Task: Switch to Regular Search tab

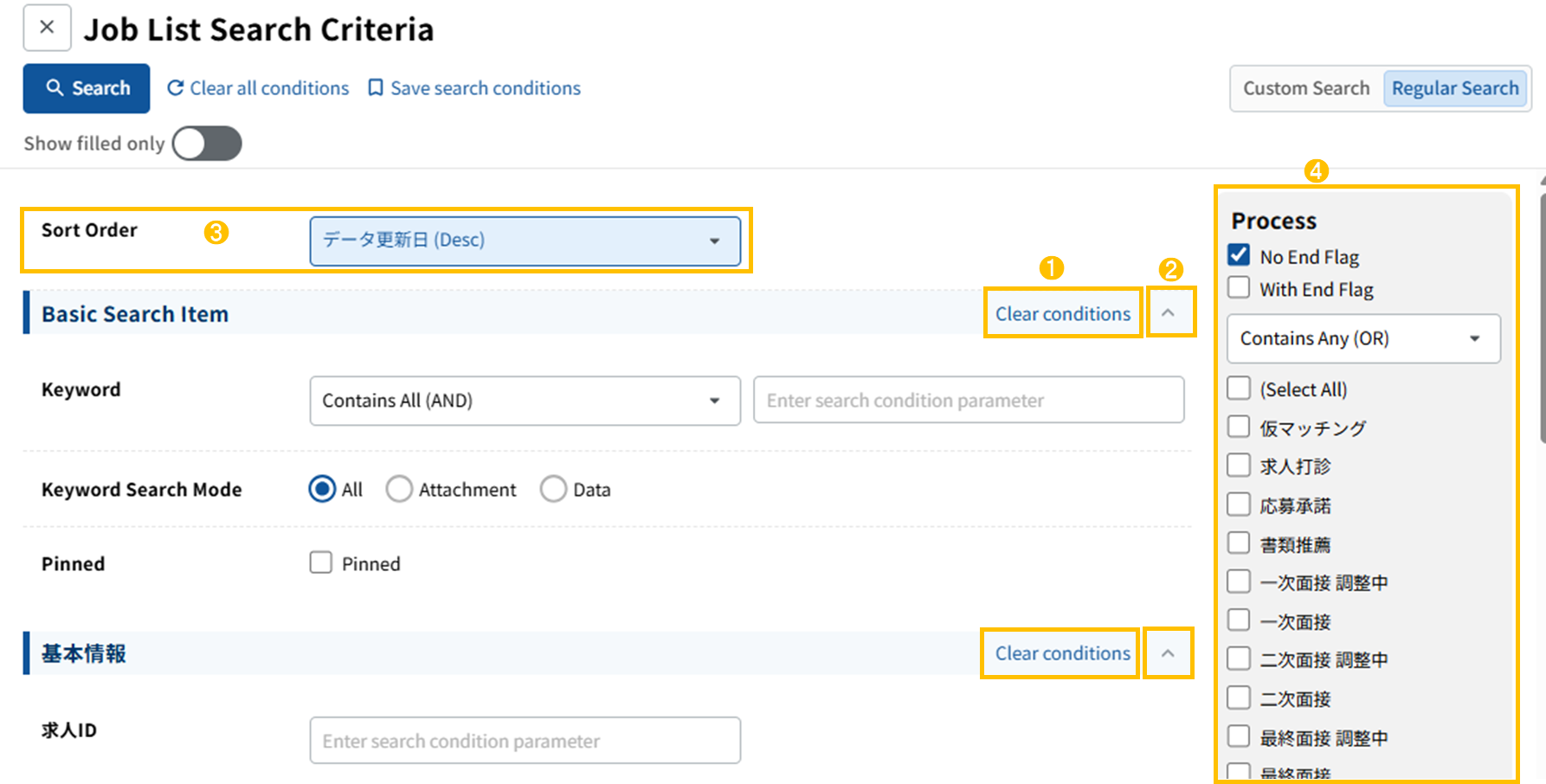Action: point(1454,88)
